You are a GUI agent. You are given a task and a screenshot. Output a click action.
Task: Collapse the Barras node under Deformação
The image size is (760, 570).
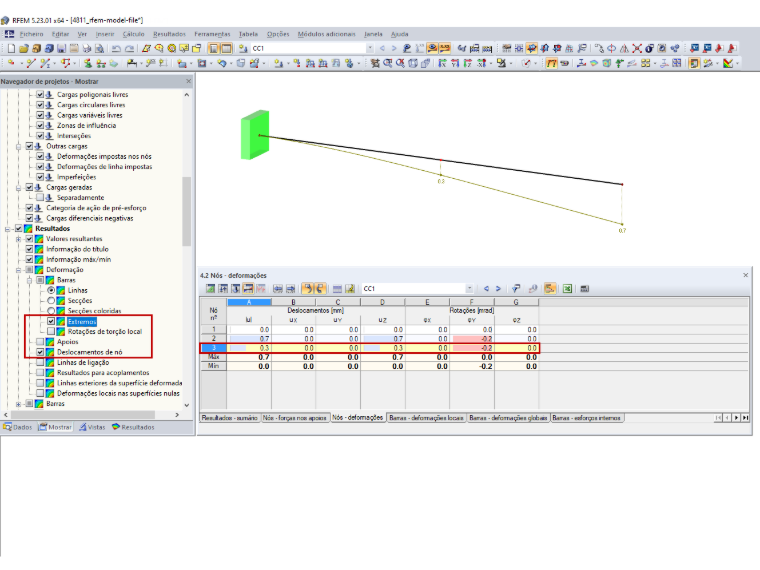[x=29, y=280]
